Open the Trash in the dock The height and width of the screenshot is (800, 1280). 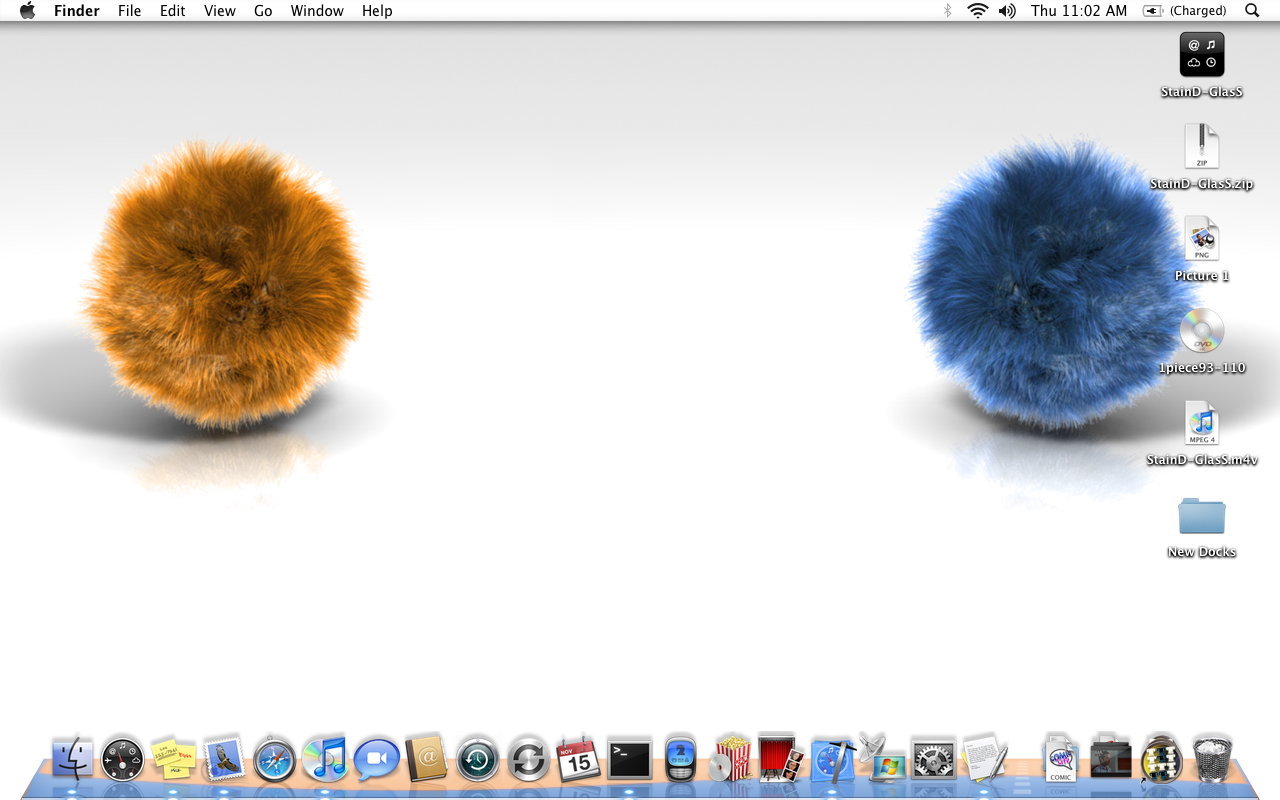pyautogui.click(x=1212, y=759)
